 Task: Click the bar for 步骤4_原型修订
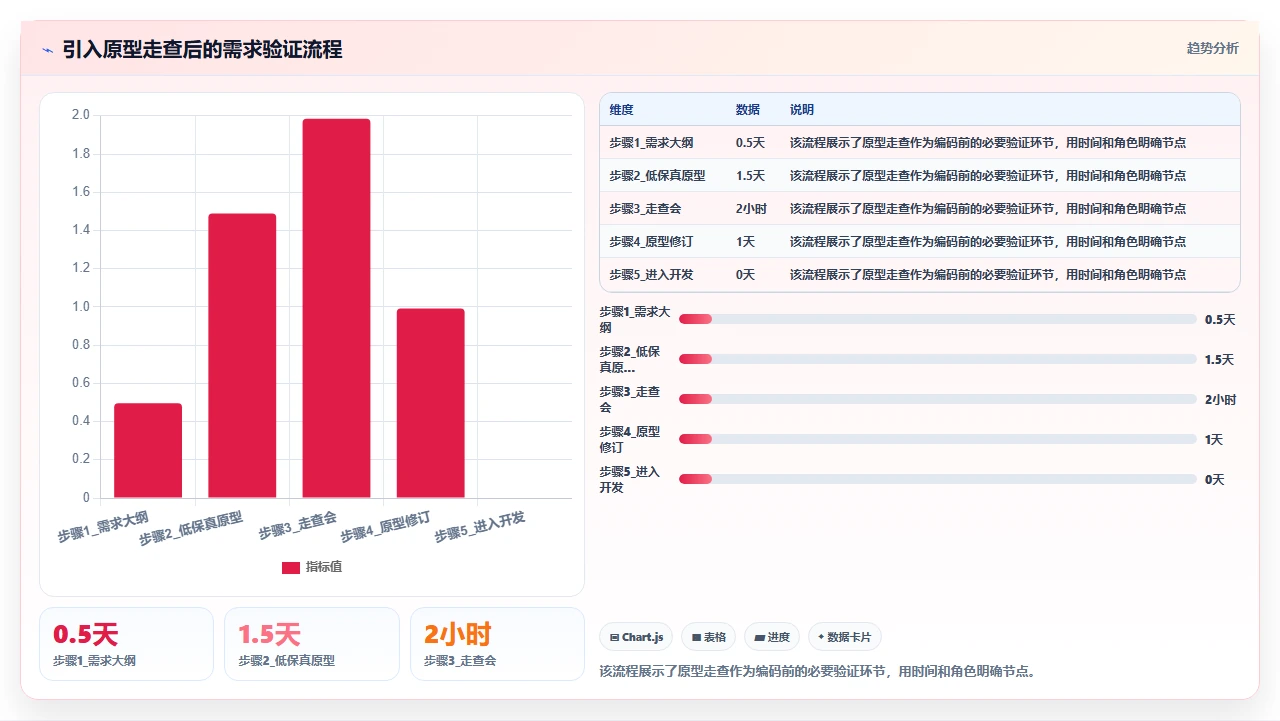point(430,403)
